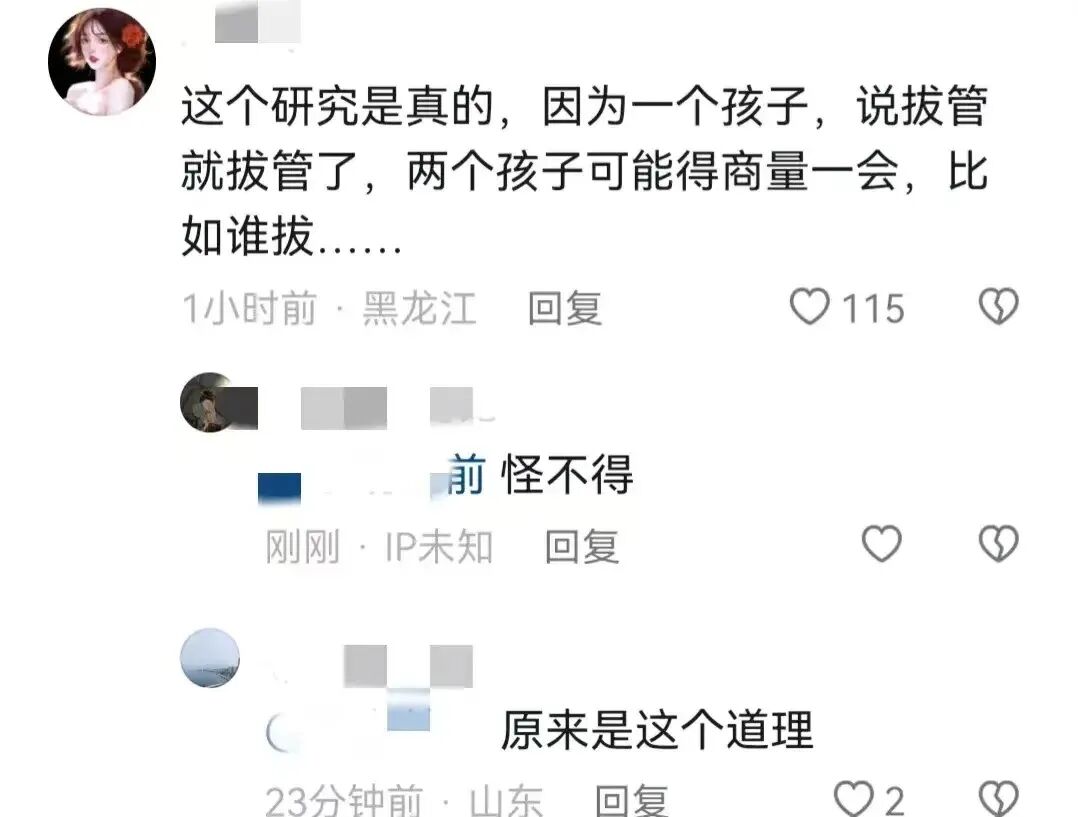Reply to the 黑龙江 comment via 回复
1078x817 pixels.
coord(565,308)
